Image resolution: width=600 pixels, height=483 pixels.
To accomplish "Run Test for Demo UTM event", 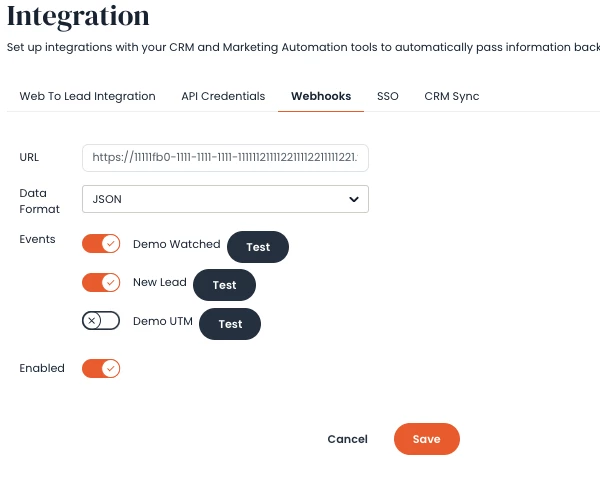I will 230,324.
